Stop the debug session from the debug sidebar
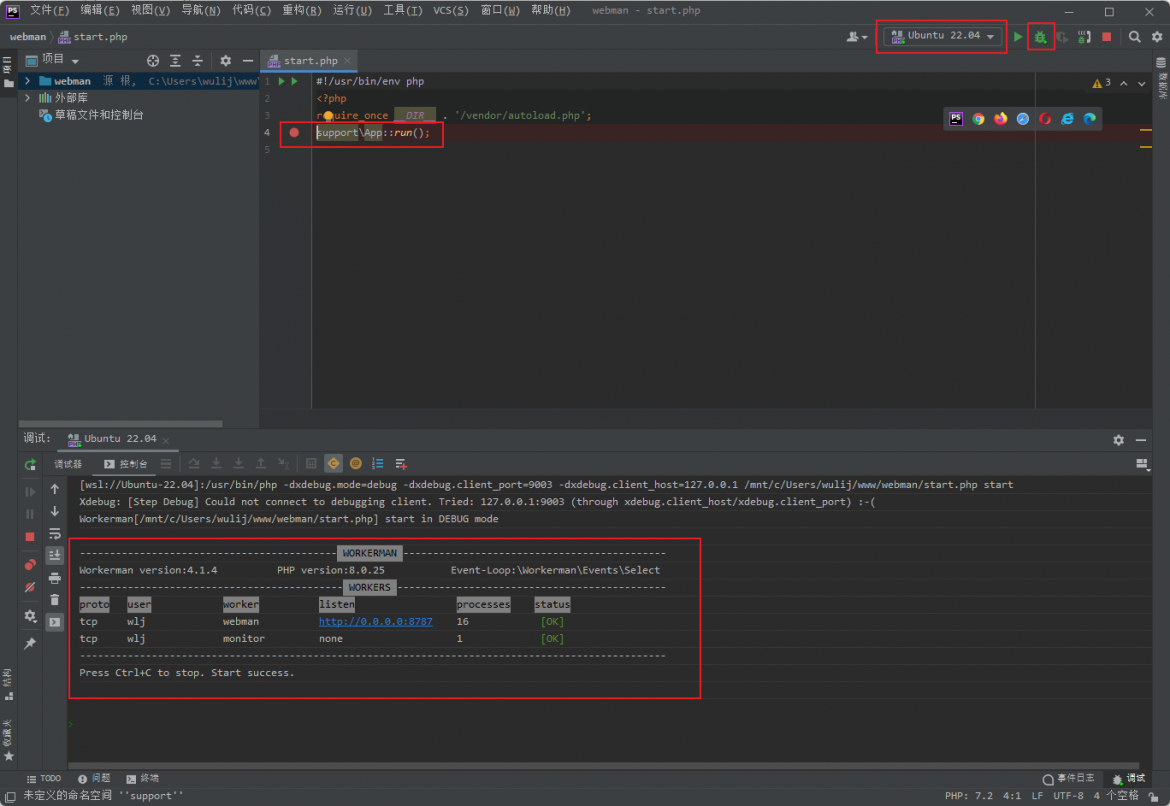Image resolution: width=1170 pixels, height=806 pixels. click(30, 537)
